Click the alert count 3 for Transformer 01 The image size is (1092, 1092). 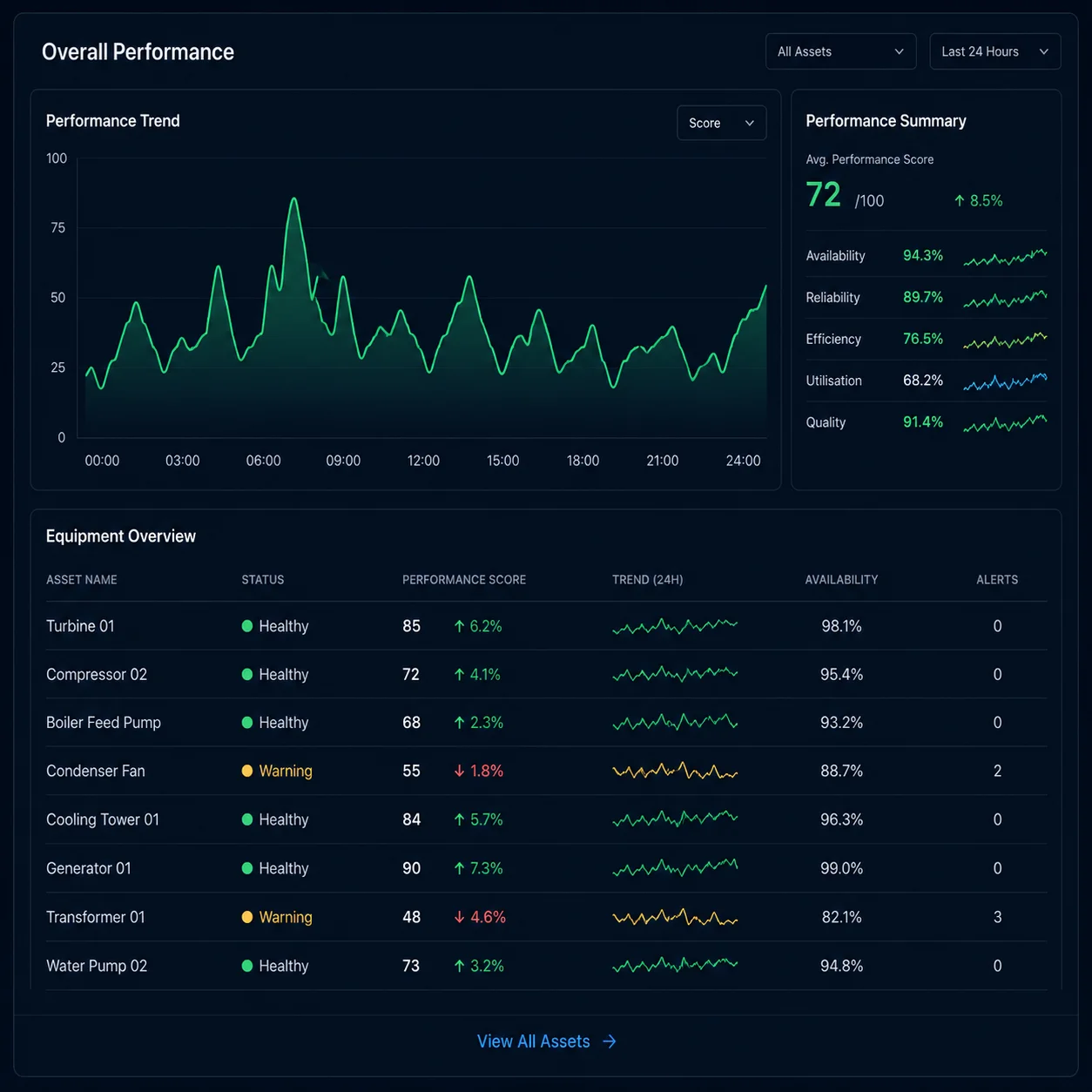click(x=998, y=917)
